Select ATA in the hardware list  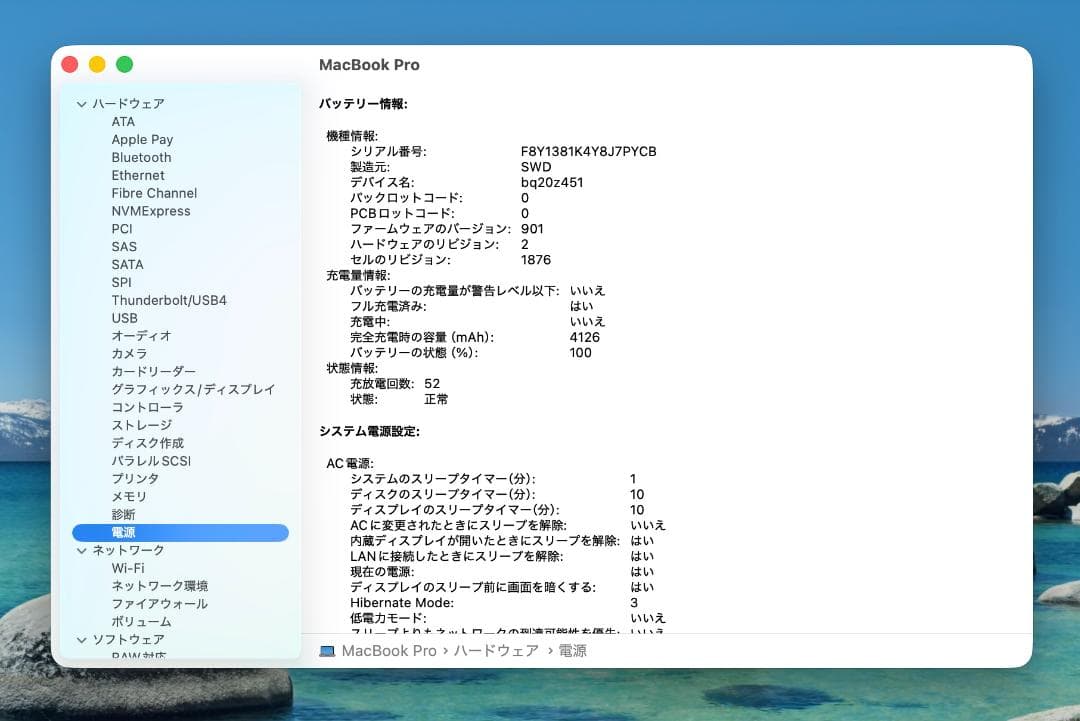click(122, 121)
